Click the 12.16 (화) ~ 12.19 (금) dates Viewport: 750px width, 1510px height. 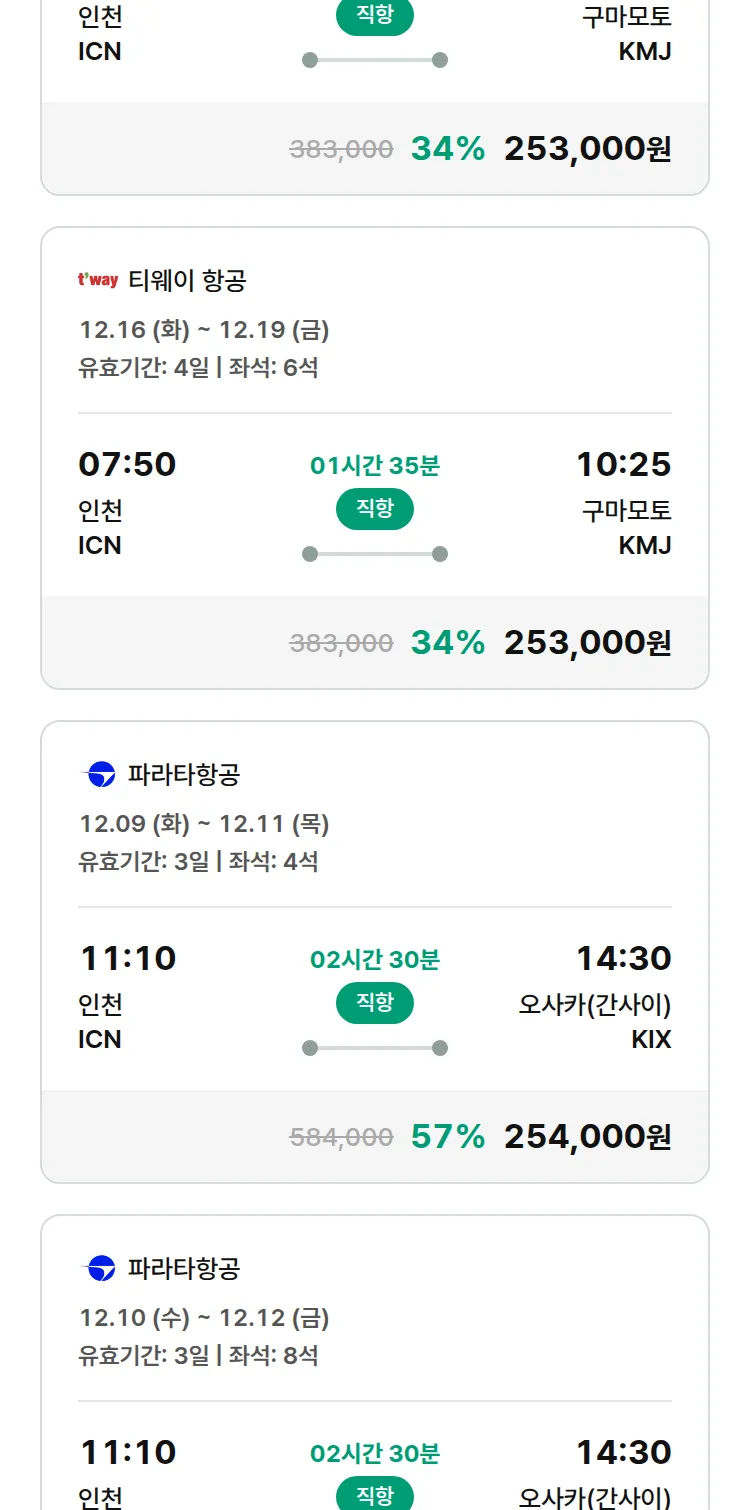coord(204,330)
